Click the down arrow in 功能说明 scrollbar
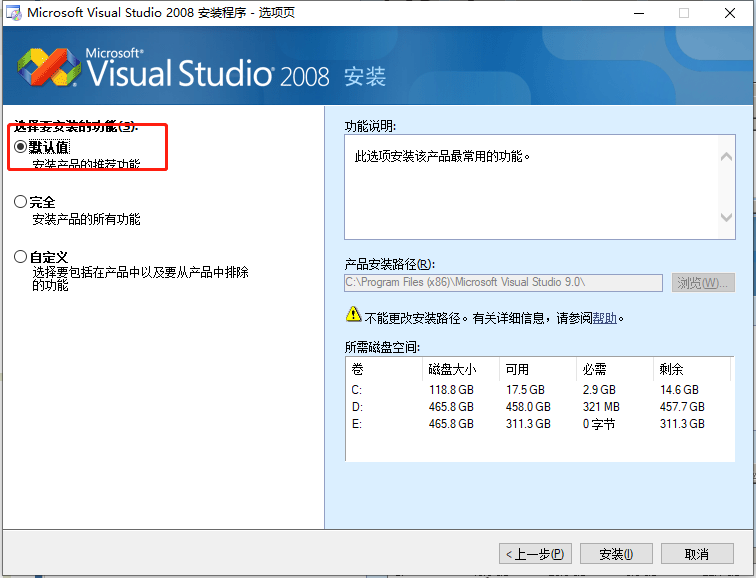 [x=727, y=218]
